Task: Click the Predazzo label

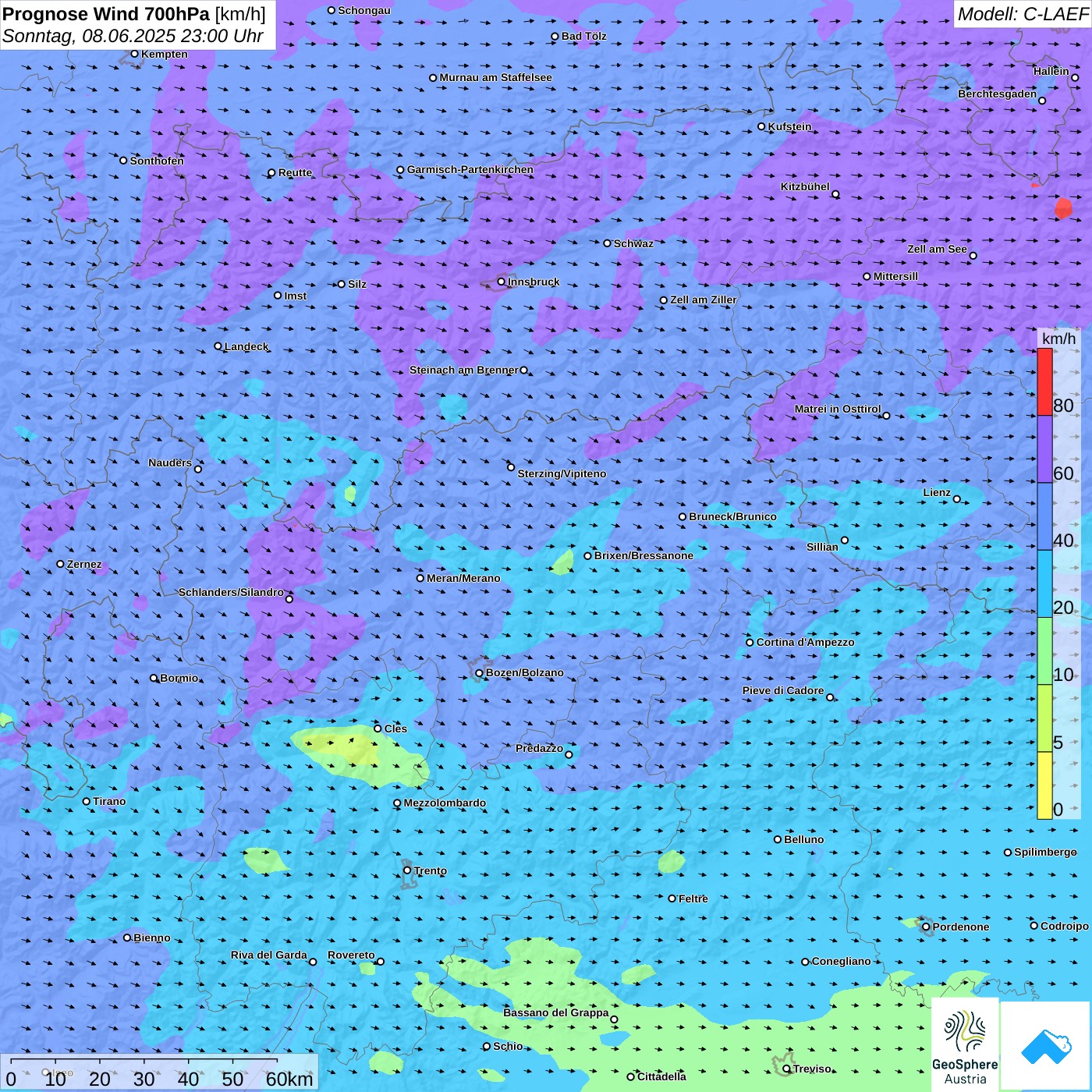Action: [x=539, y=748]
